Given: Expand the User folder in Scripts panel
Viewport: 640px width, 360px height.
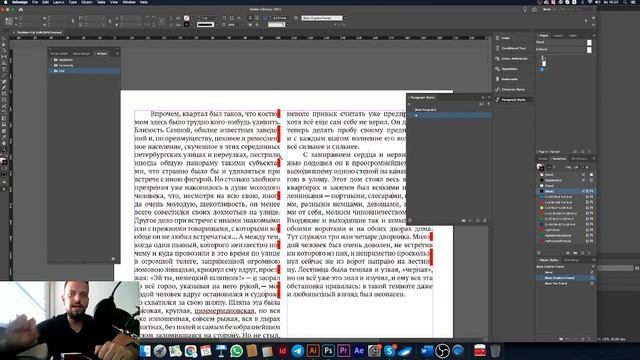Looking at the screenshot, I should 51,71.
